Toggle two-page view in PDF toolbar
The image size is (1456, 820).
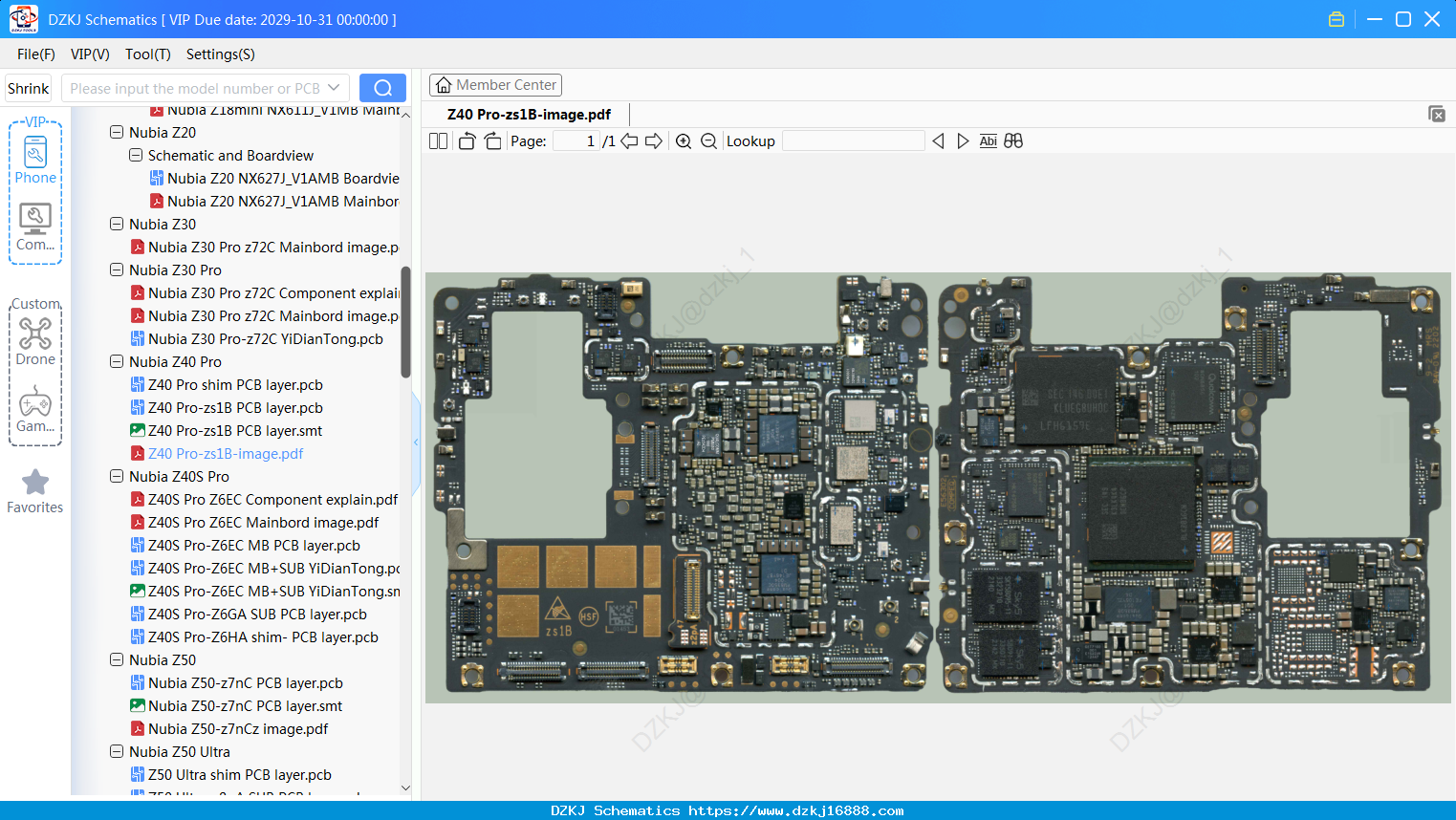tap(438, 141)
